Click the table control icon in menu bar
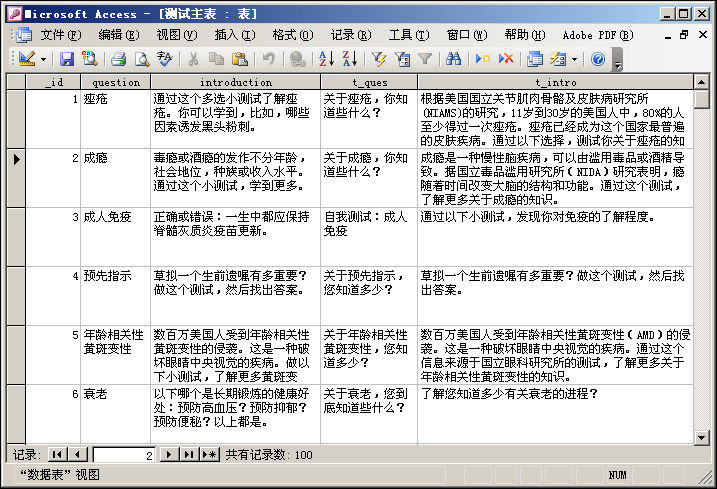Screen dimensions: 717x489 click(23, 35)
